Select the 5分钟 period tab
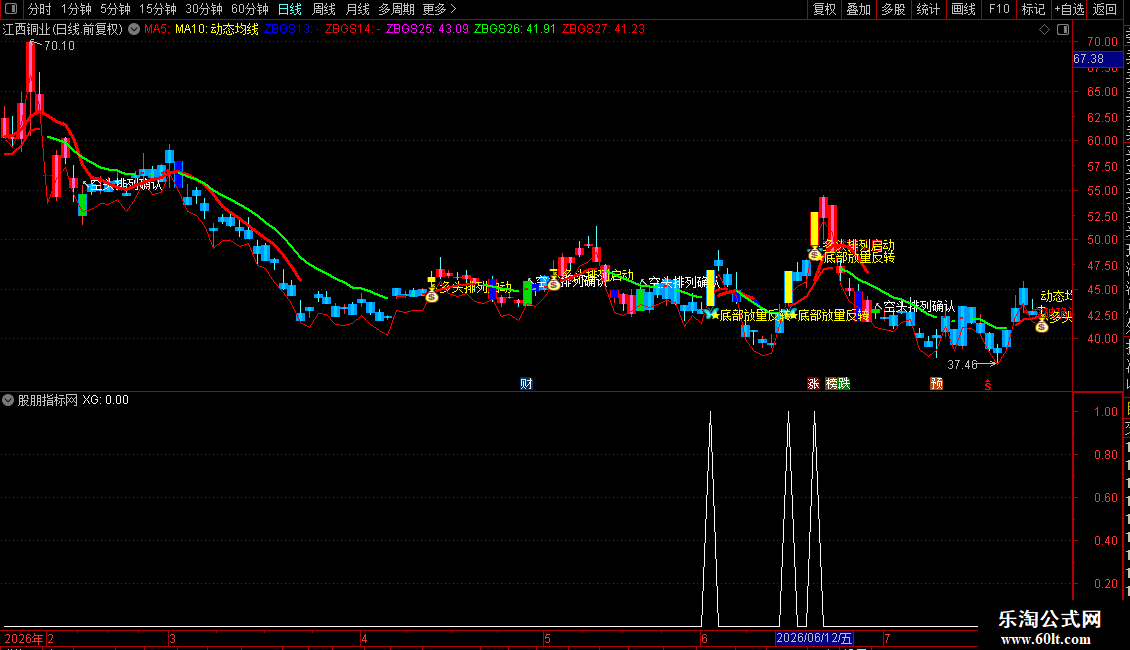The image size is (1130, 650). pyautogui.click(x=115, y=9)
